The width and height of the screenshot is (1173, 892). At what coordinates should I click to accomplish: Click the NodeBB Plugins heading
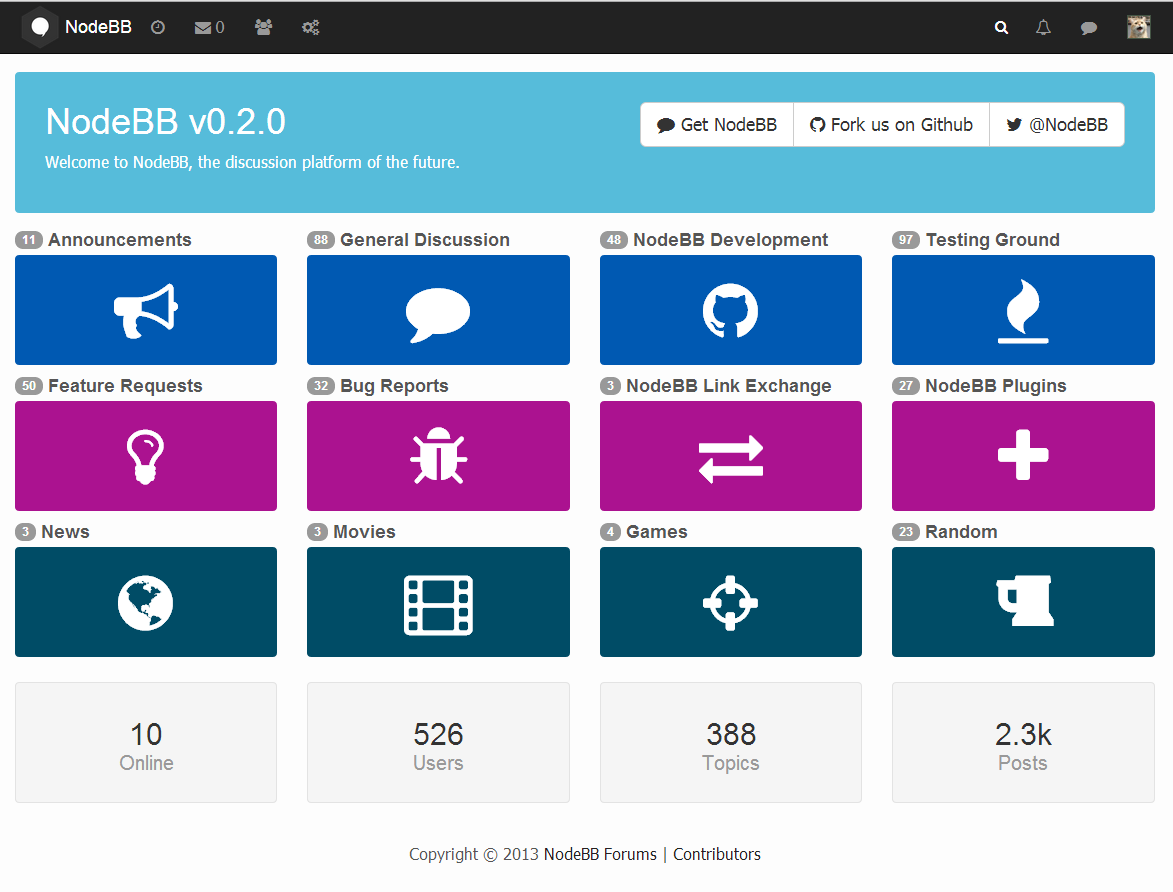(996, 385)
